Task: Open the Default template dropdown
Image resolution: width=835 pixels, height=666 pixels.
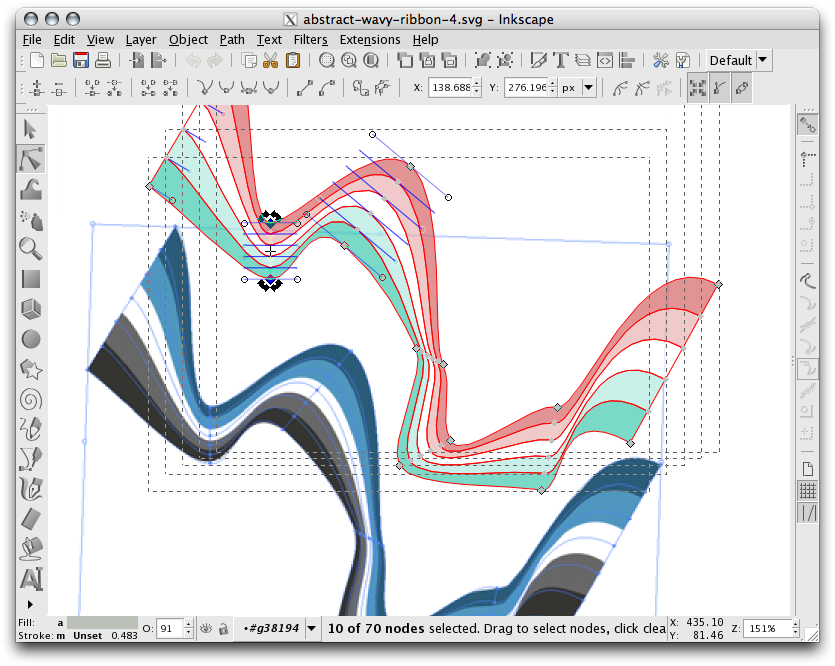Action: pos(737,60)
